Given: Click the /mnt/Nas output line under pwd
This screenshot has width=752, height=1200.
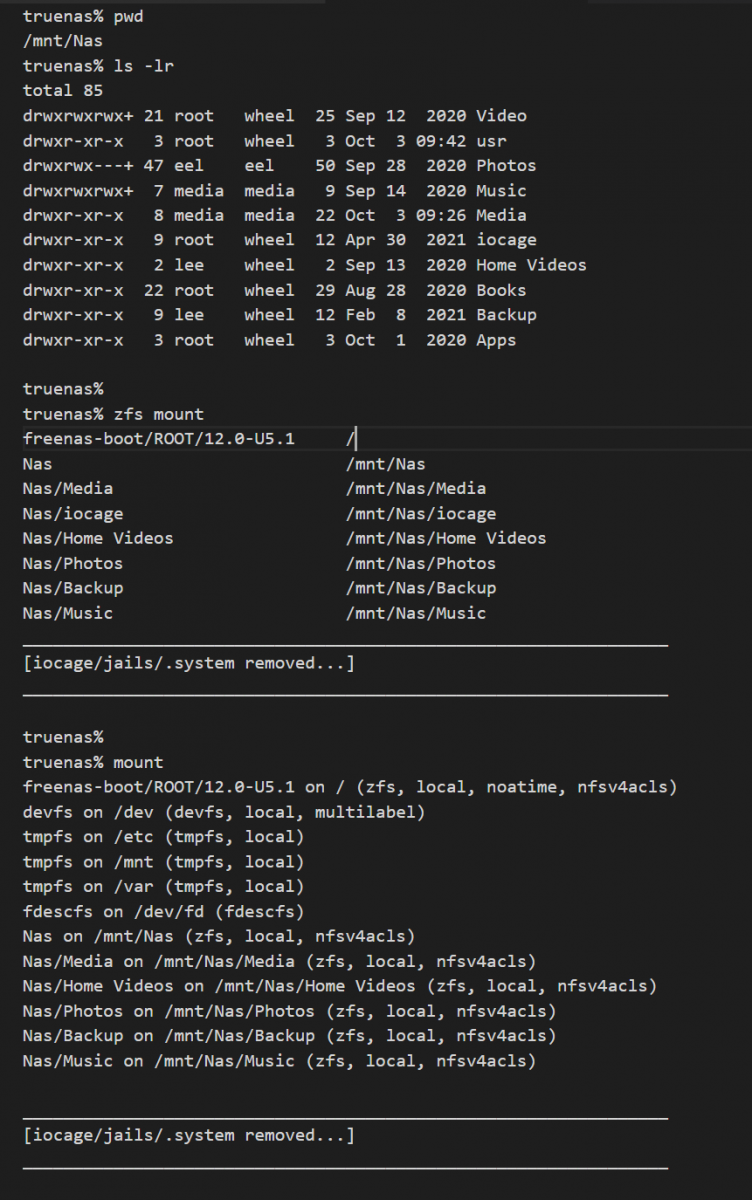Looking at the screenshot, I should [62, 42].
